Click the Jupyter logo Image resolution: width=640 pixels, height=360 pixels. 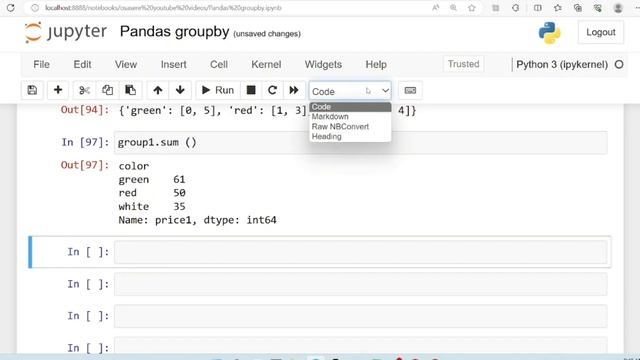(66, 32)
